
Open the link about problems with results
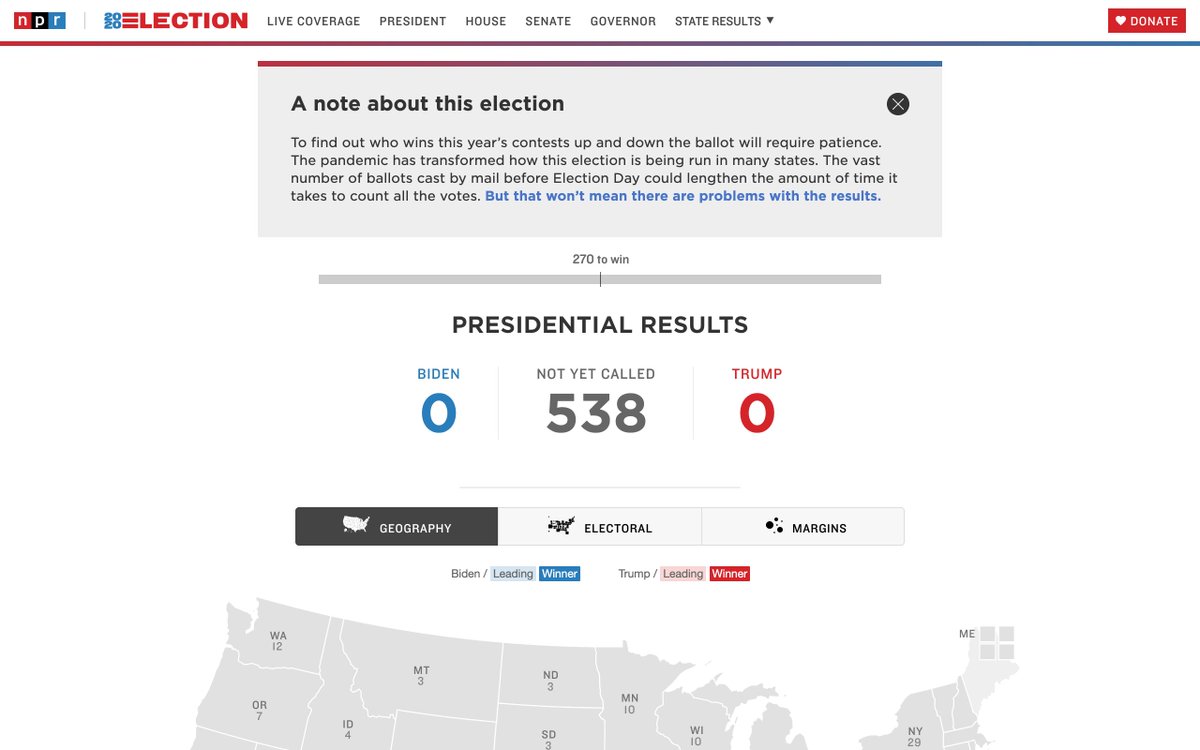pos(683,196)
